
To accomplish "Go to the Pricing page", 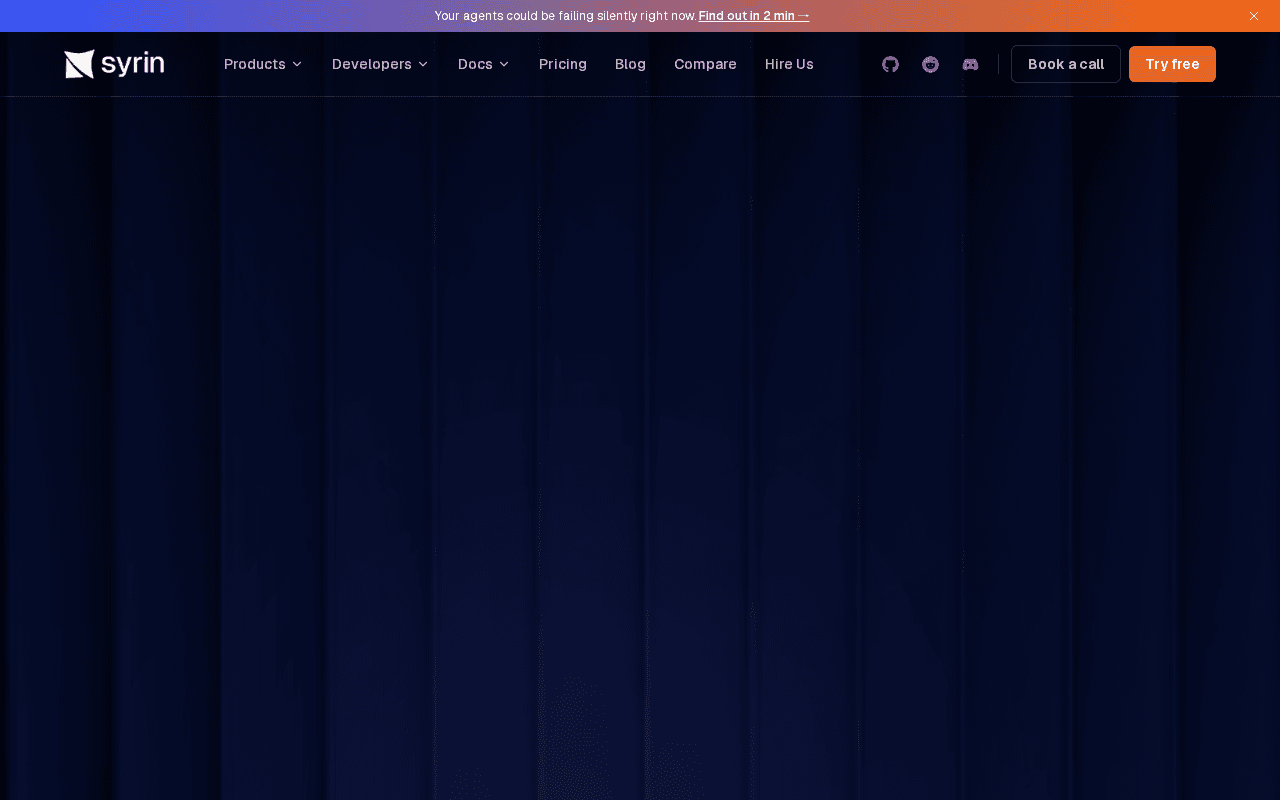I will pos(563,64).
